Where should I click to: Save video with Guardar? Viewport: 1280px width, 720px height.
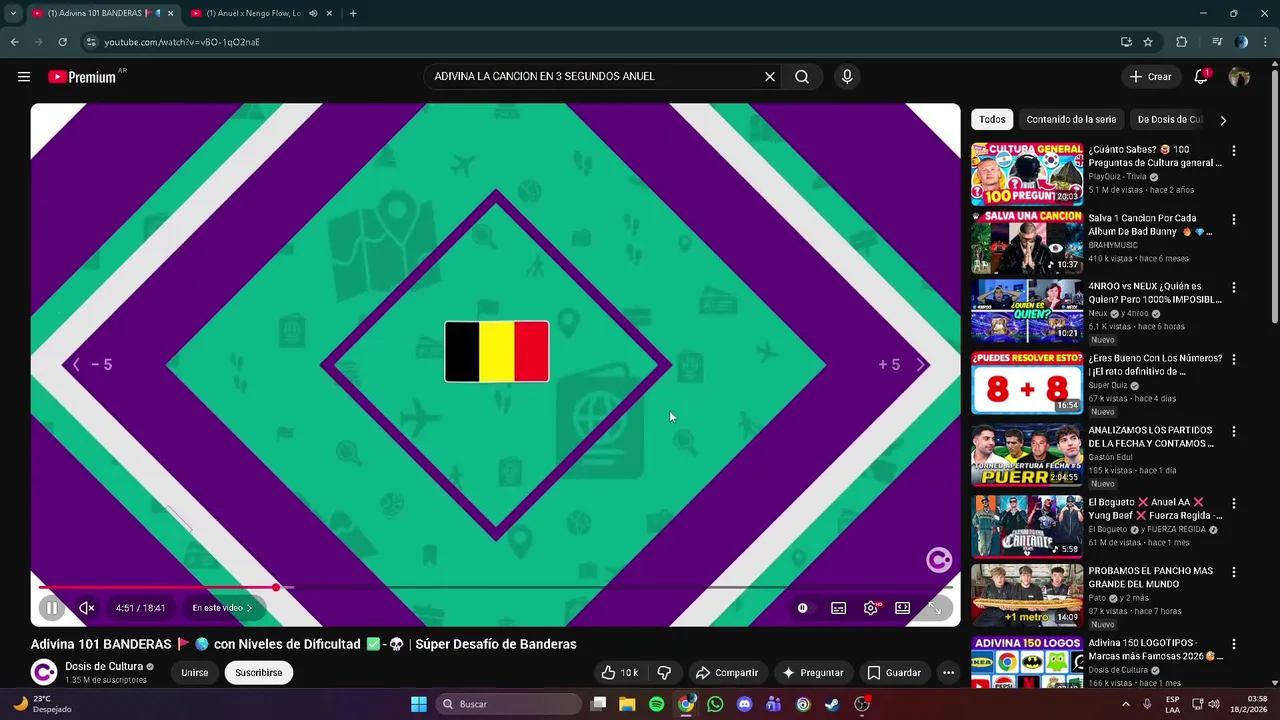(894, 673)
